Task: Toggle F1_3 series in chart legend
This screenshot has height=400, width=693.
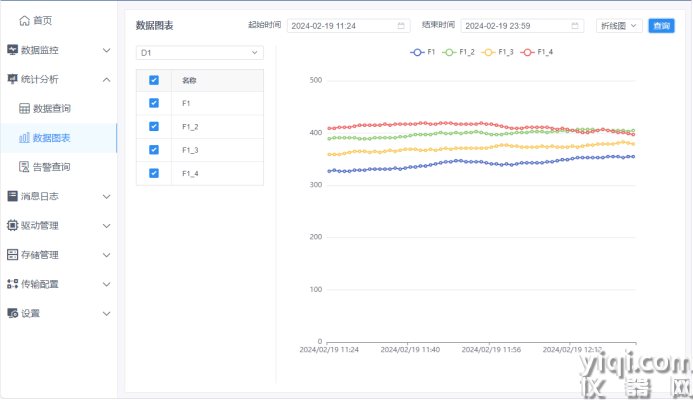Action: [x=497, y=52]
